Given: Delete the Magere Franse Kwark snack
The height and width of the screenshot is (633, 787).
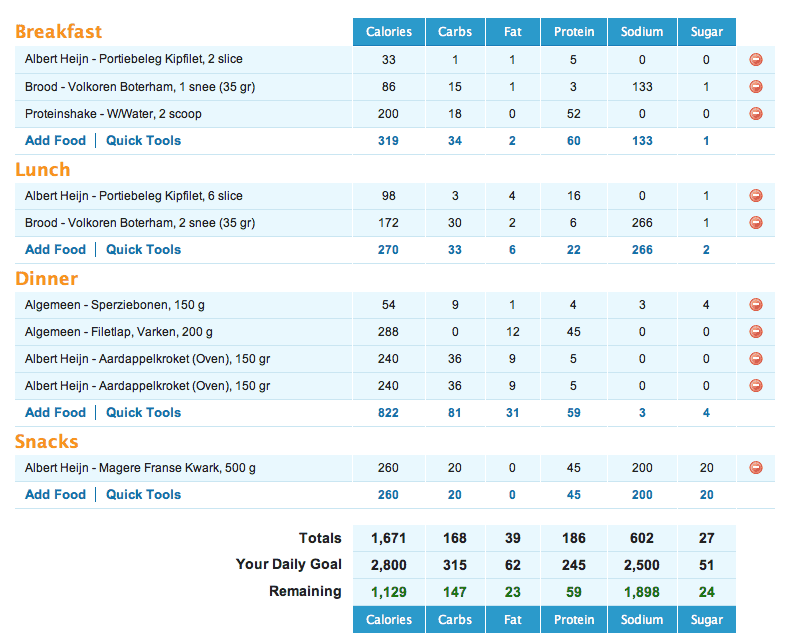Looking at the screenshot, I should 755,467.
